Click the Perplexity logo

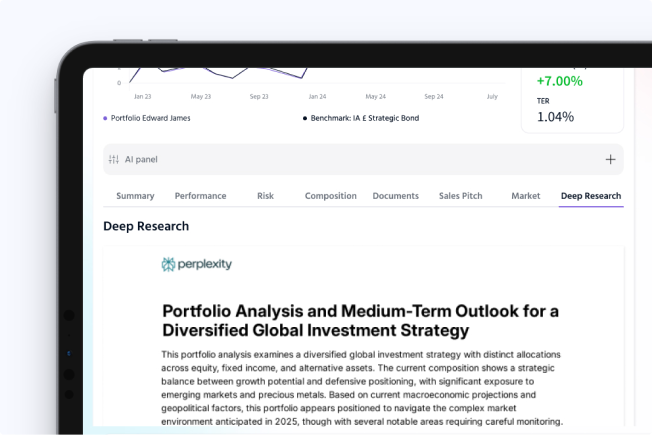[197, 264]
